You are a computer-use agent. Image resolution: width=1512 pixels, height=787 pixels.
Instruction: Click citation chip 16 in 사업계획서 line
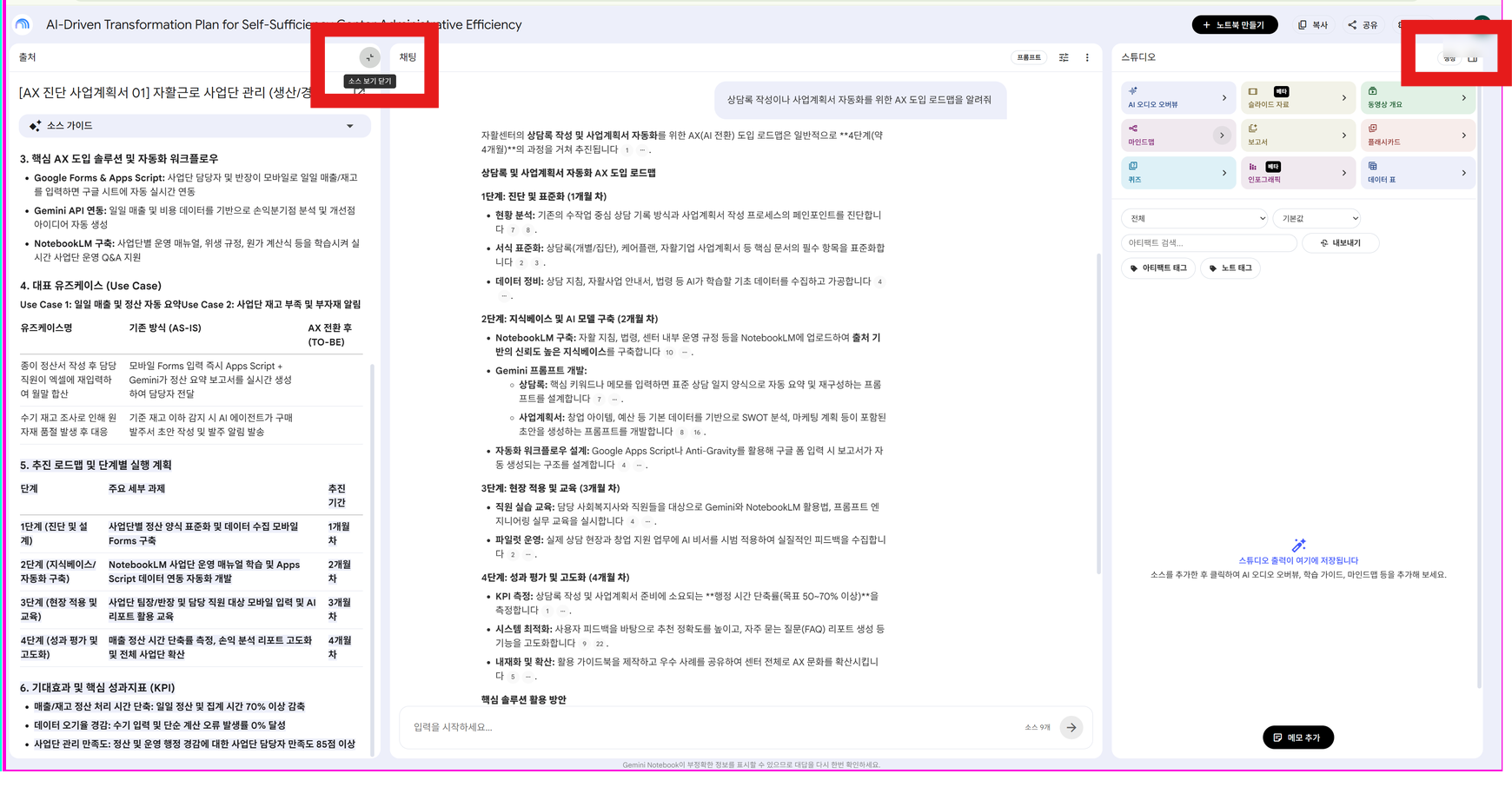pyautogui.click(x=697, y=432)
